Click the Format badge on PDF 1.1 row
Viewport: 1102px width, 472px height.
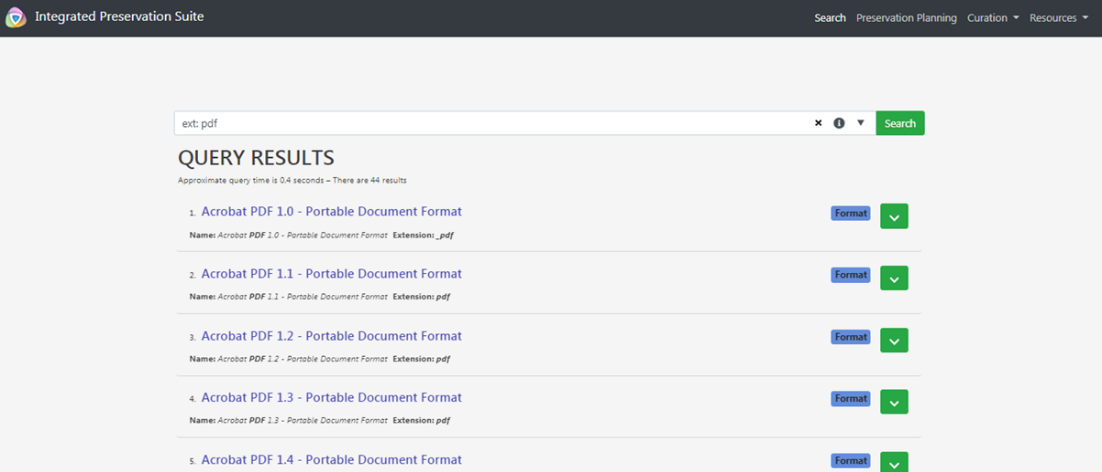coord(850,275)
